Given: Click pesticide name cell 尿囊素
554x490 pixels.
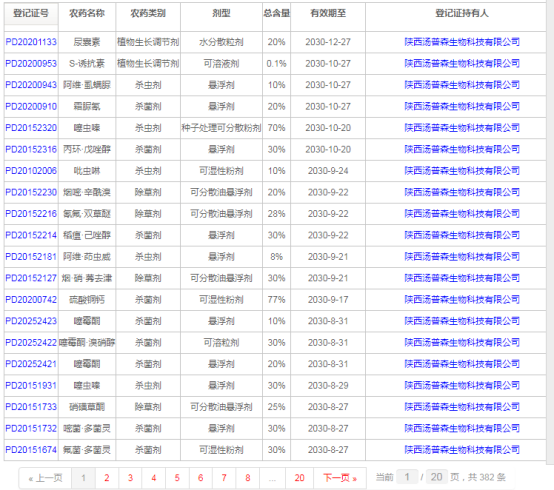Looking at the screenshot, I should 87,42.
